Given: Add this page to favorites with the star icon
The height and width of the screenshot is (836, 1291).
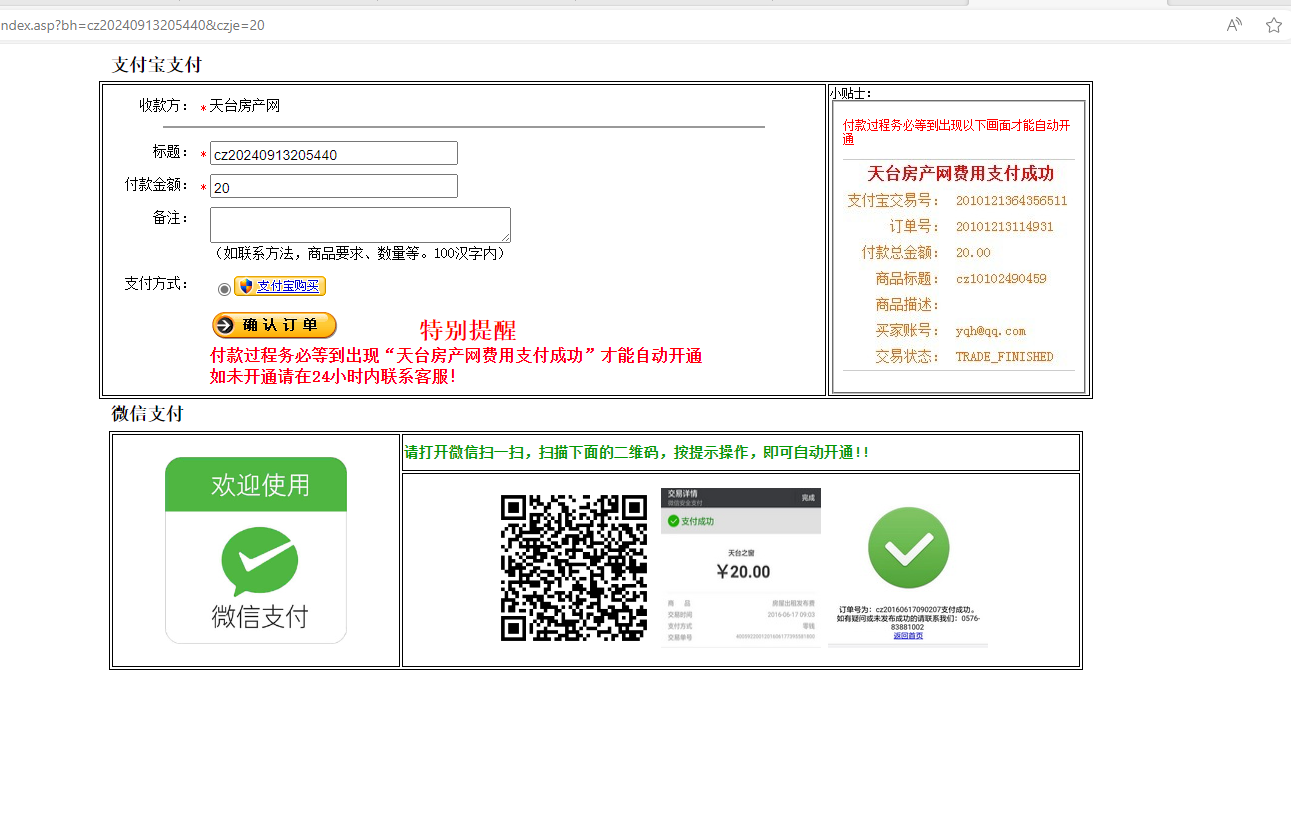Looking at the screenshot, I should click(1274, 25).
